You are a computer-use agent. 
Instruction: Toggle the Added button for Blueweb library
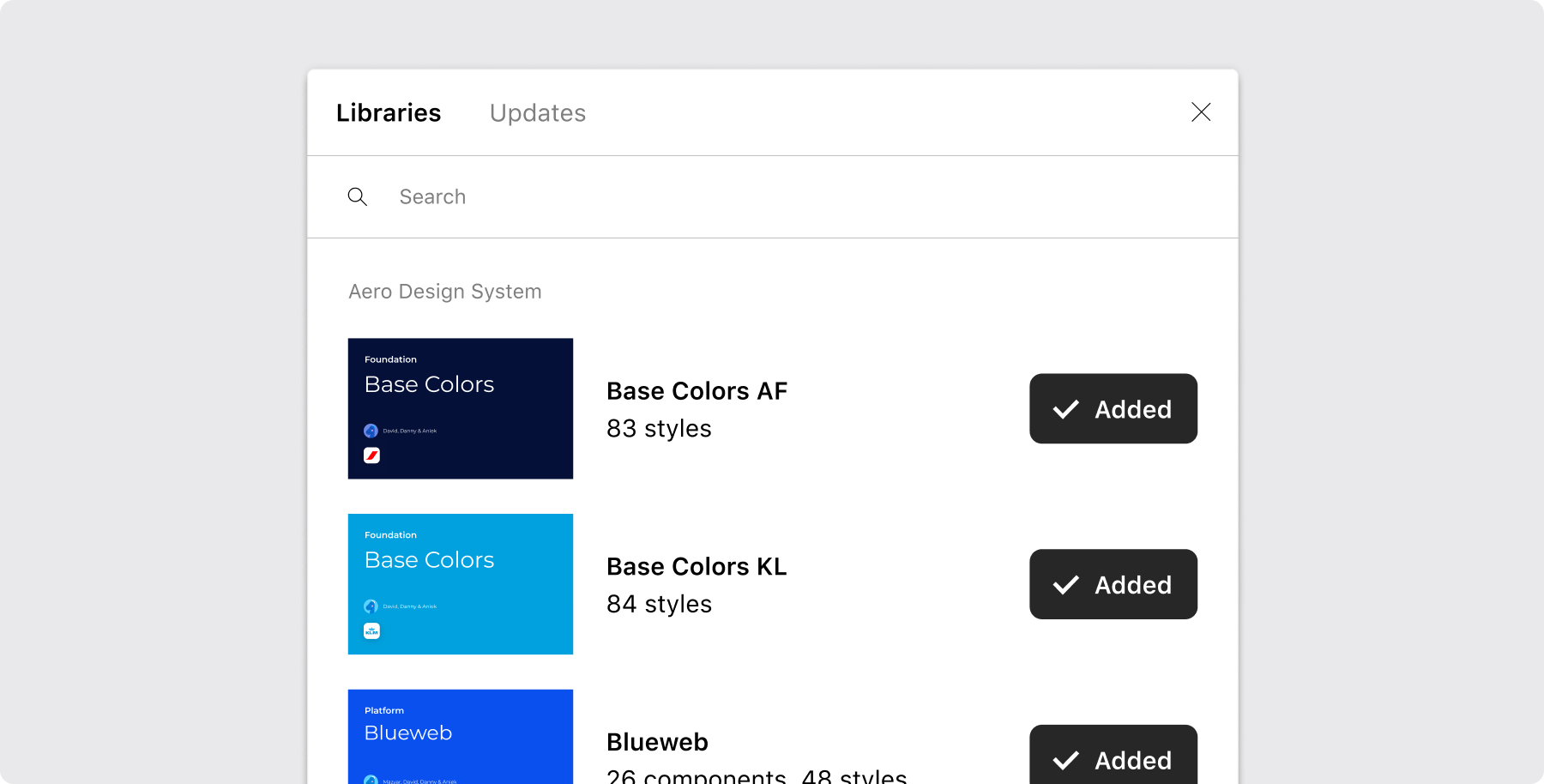tap(1113, 756)
